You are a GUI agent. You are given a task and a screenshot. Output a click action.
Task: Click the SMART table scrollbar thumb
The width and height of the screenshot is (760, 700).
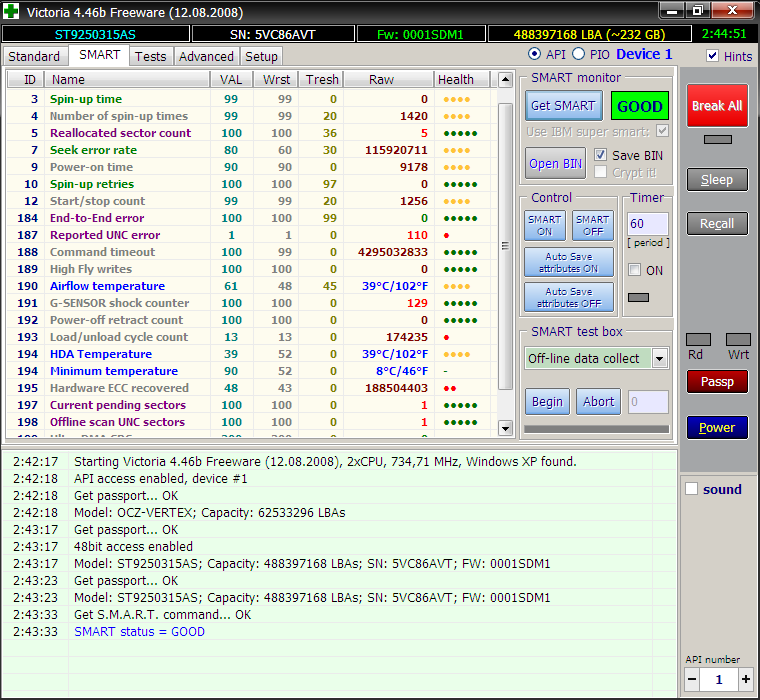[x=505, y=246]
